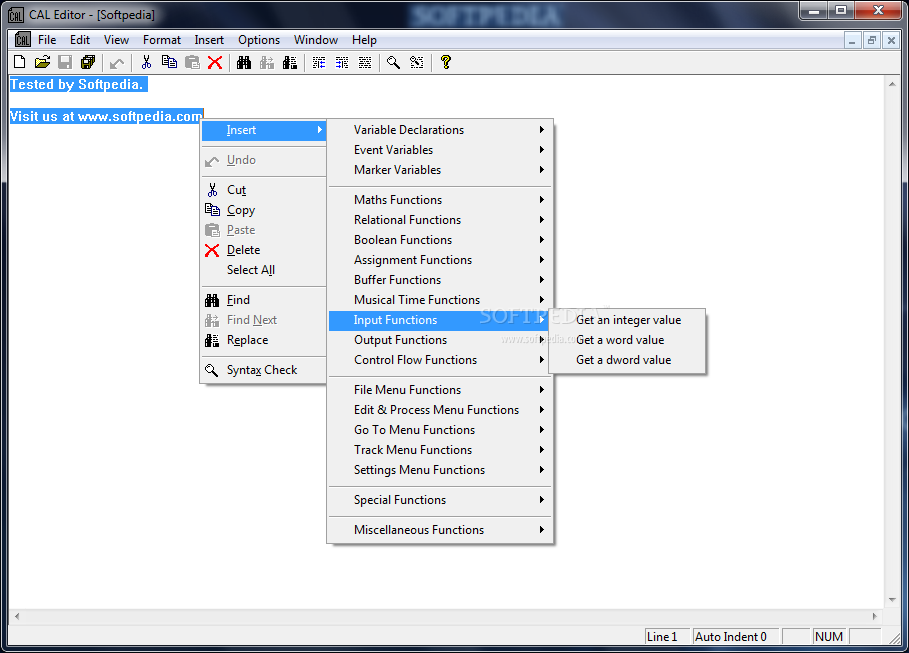
Task: Create a new file with toolbar New icon
Action: tap(20, 62)
